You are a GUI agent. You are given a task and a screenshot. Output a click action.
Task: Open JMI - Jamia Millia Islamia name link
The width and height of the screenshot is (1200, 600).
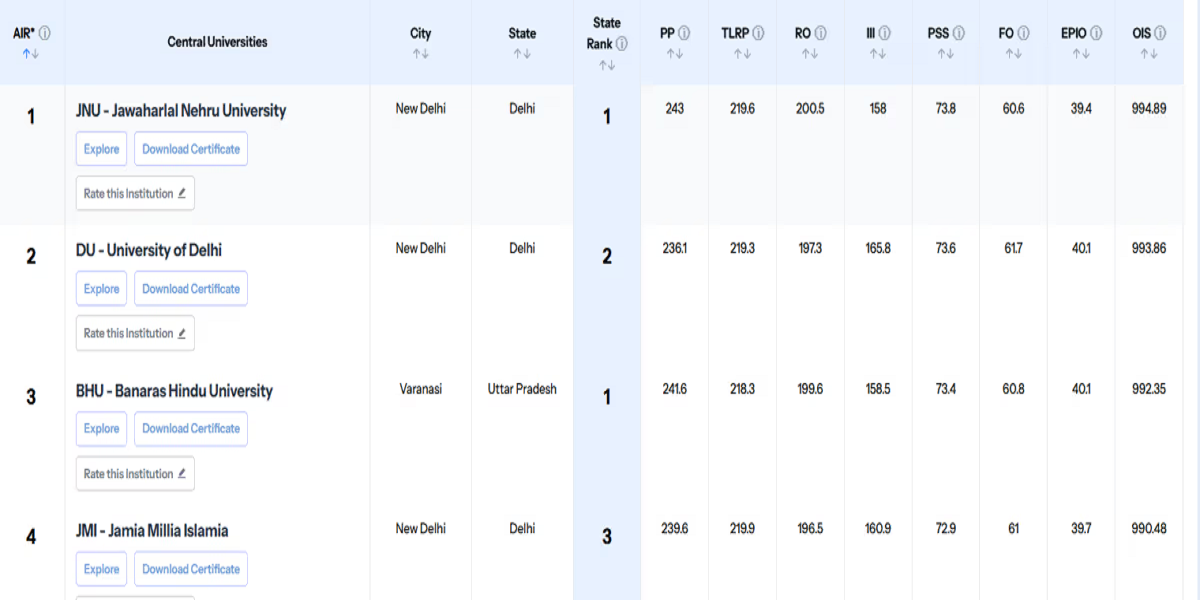(x=152, y=531)
